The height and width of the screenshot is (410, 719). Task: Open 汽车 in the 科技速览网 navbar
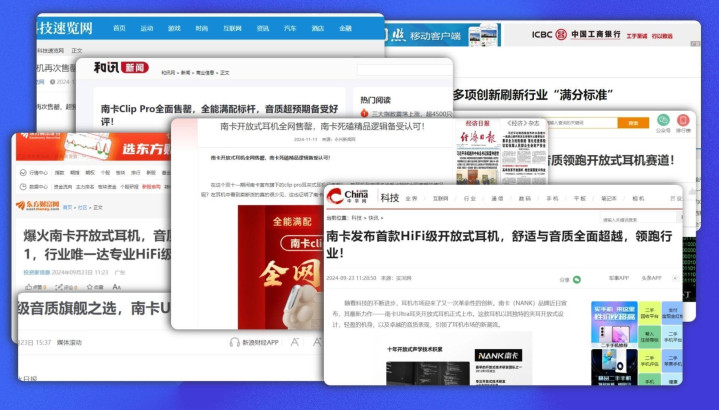pos(290,28)
